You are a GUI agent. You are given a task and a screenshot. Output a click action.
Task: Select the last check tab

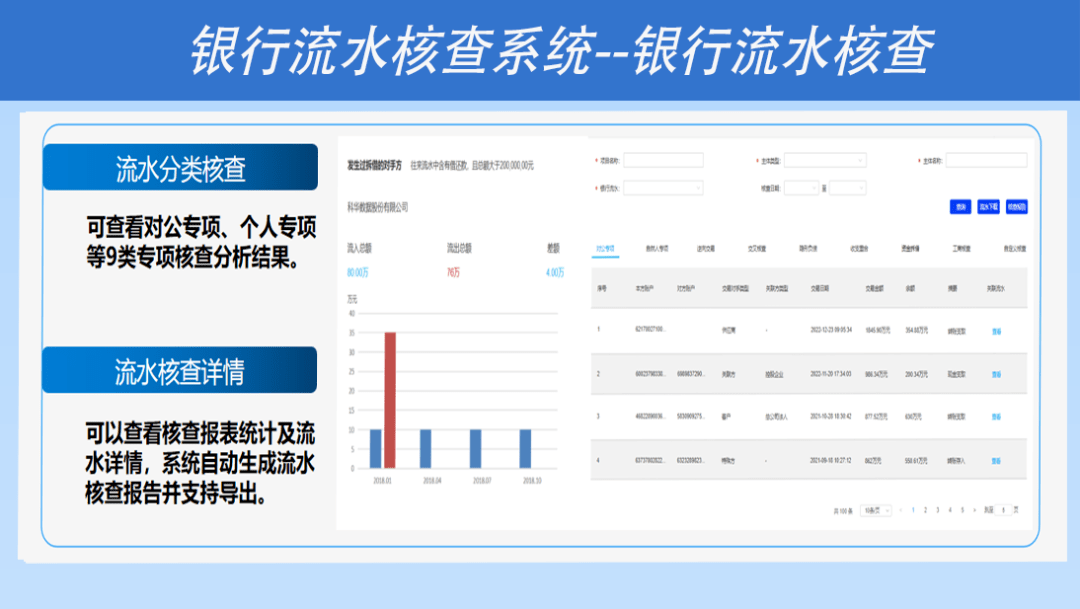point(1015,249)
